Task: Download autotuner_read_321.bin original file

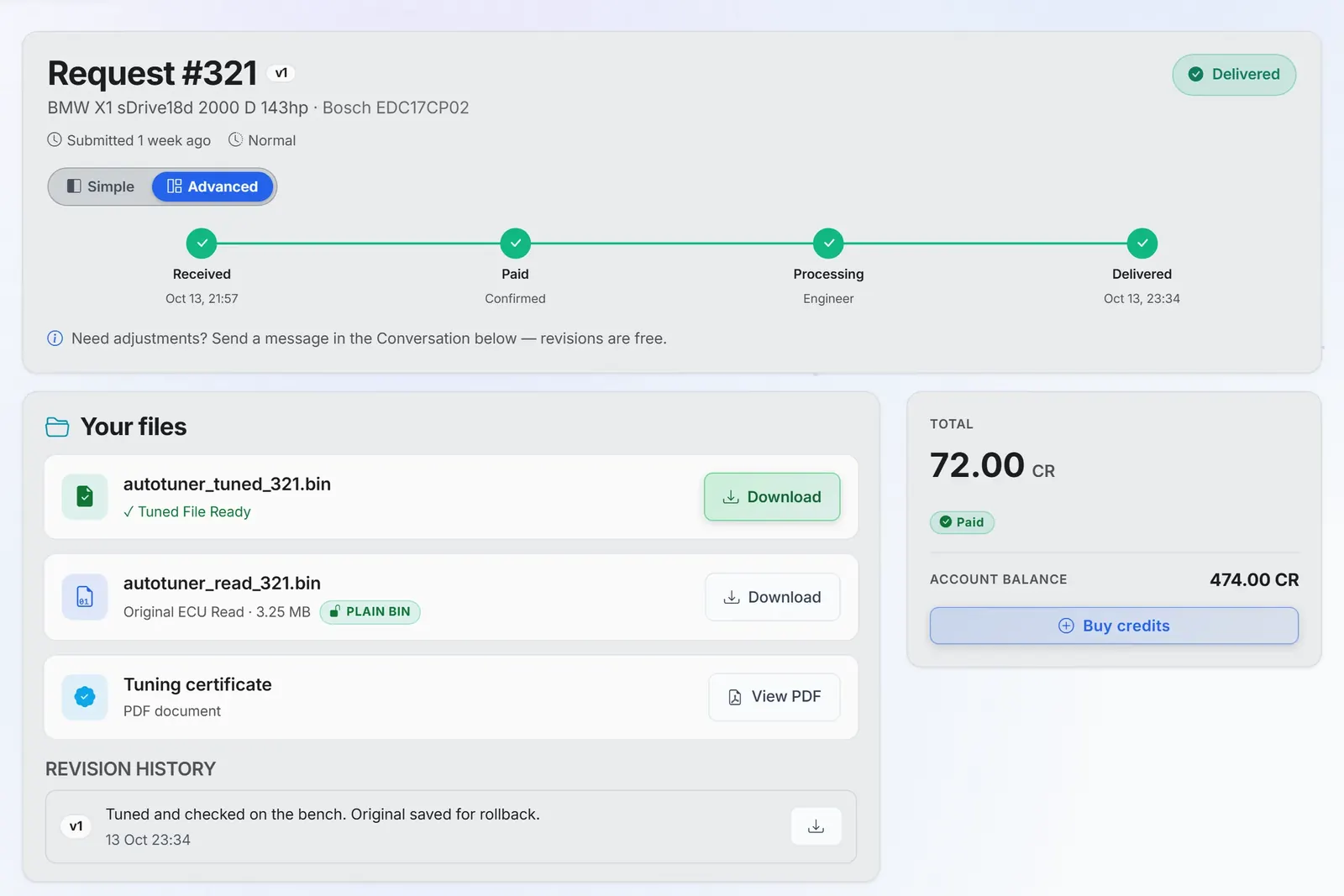Action: [x=772, y=597]
